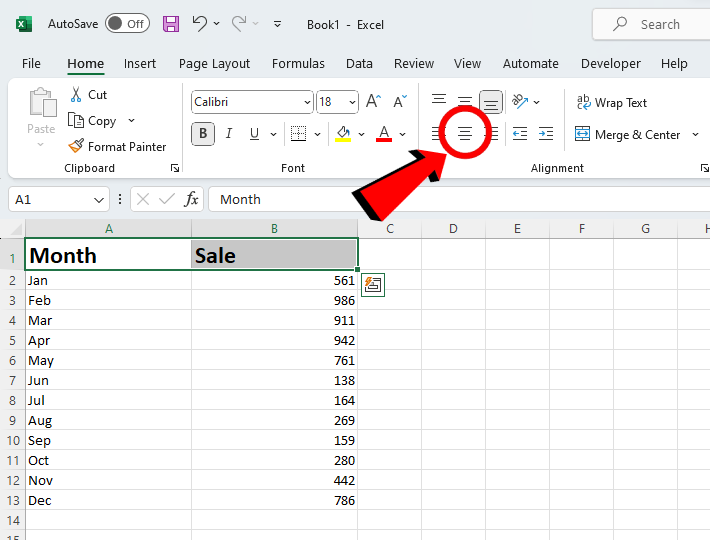
Task: Switch to the Formulas tab
Action: [298, 63]
